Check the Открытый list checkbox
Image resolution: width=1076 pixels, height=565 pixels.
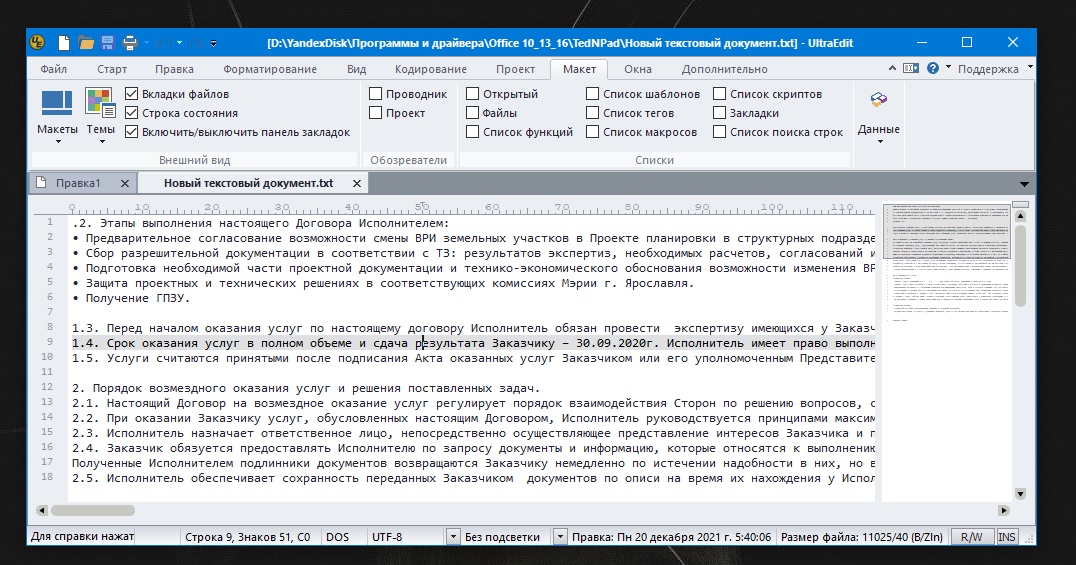click(x=472, y=93)
